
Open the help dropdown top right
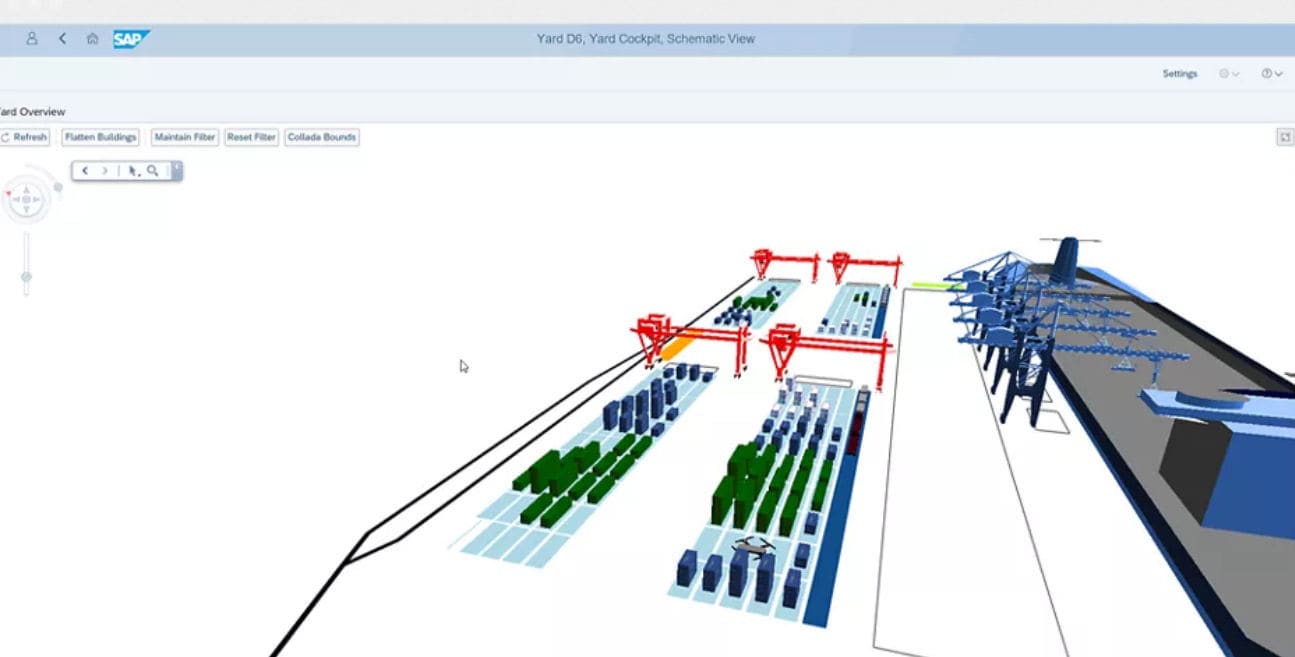click(x=1268, y=73)
